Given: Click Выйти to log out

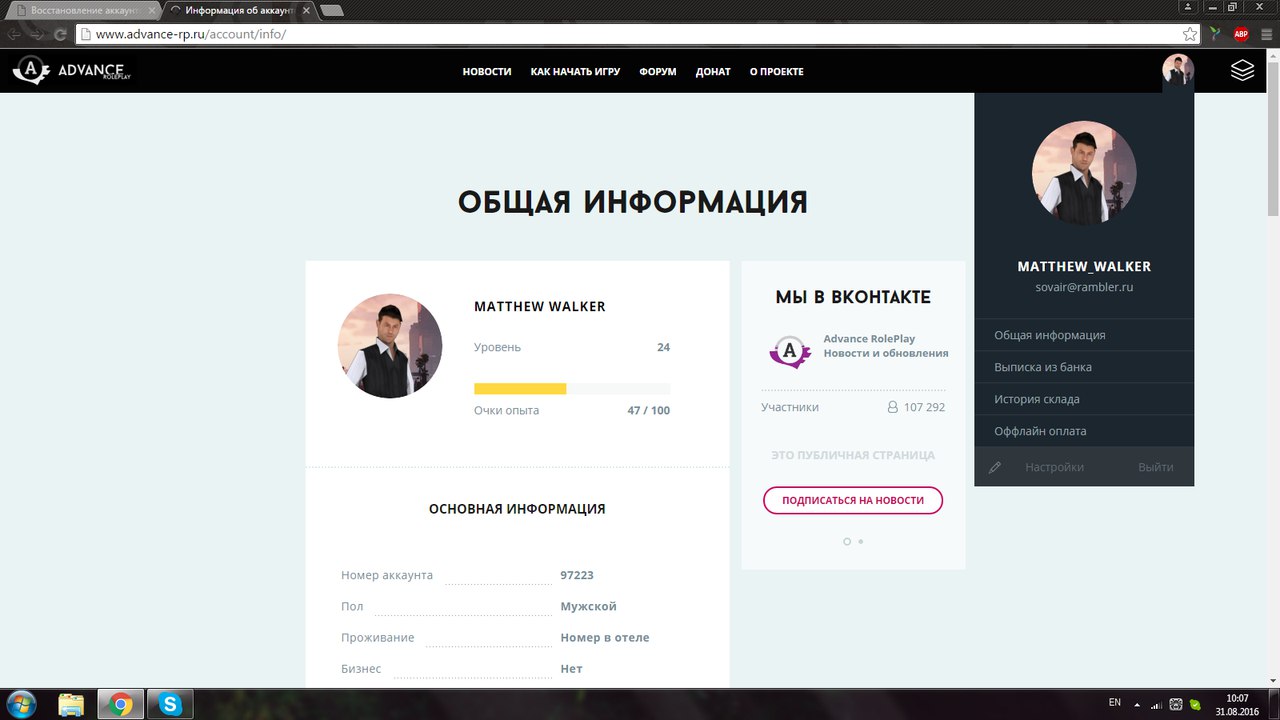Looking at the screenshot, I should pyautogui.click(x=1156, y=467).
